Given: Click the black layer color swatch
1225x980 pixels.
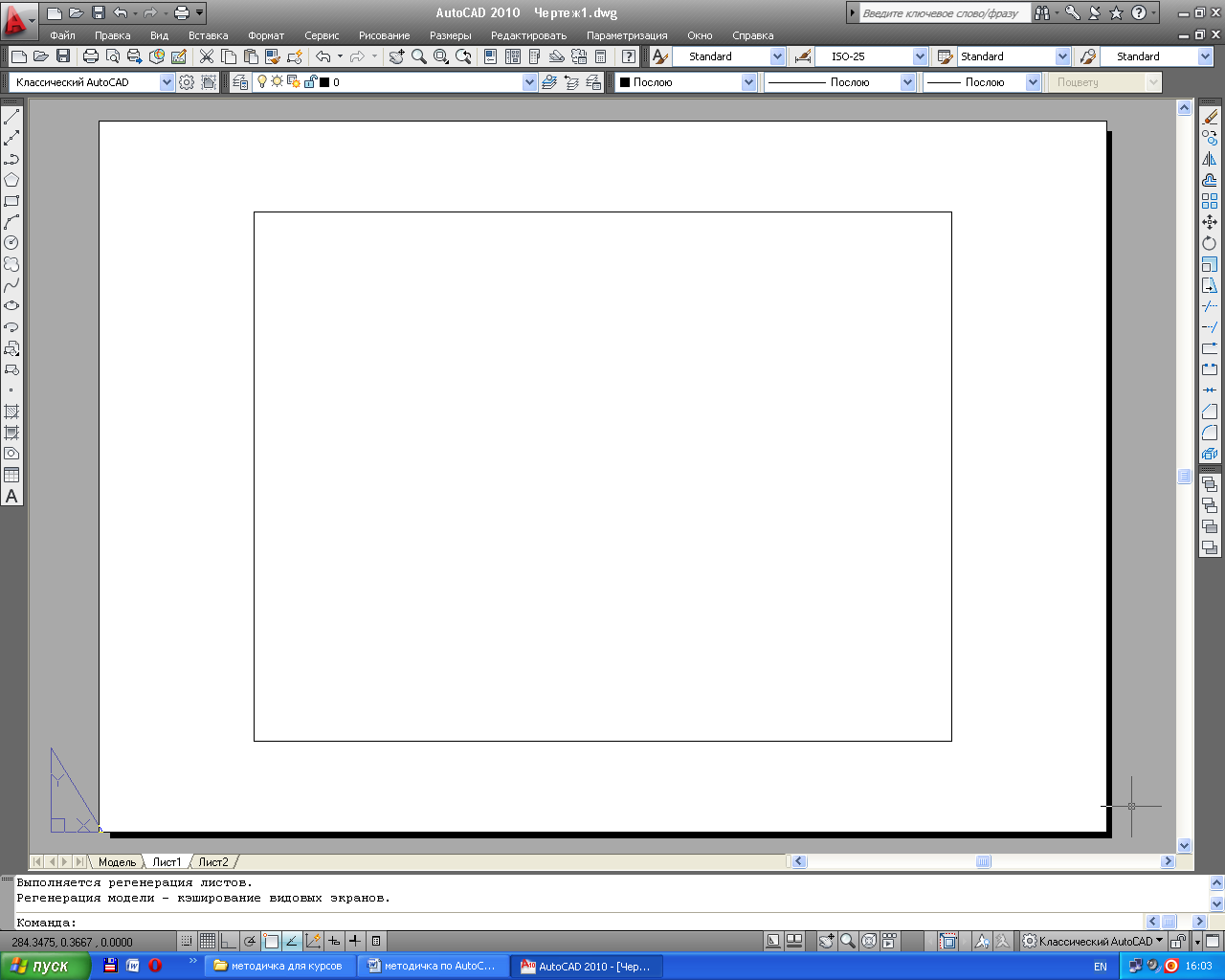Looking at the screenshot, I should coord(323,82).
